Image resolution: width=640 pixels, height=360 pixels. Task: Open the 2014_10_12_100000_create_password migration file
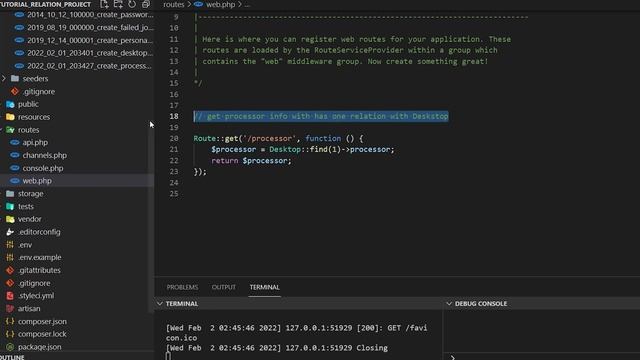tap(90, 15)
